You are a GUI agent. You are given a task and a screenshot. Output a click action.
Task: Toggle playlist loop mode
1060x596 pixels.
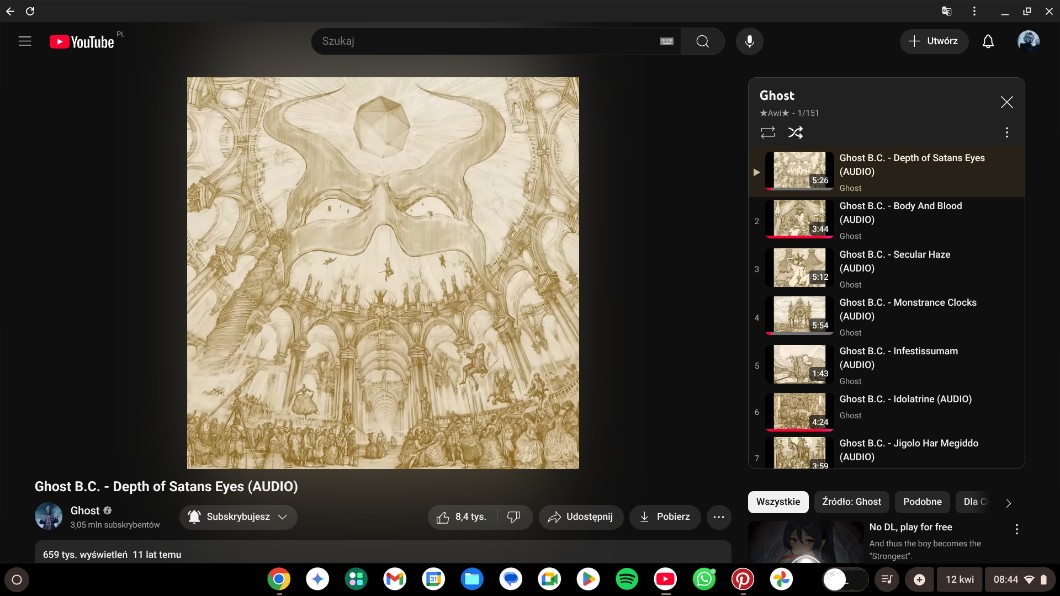coord(768,132)
